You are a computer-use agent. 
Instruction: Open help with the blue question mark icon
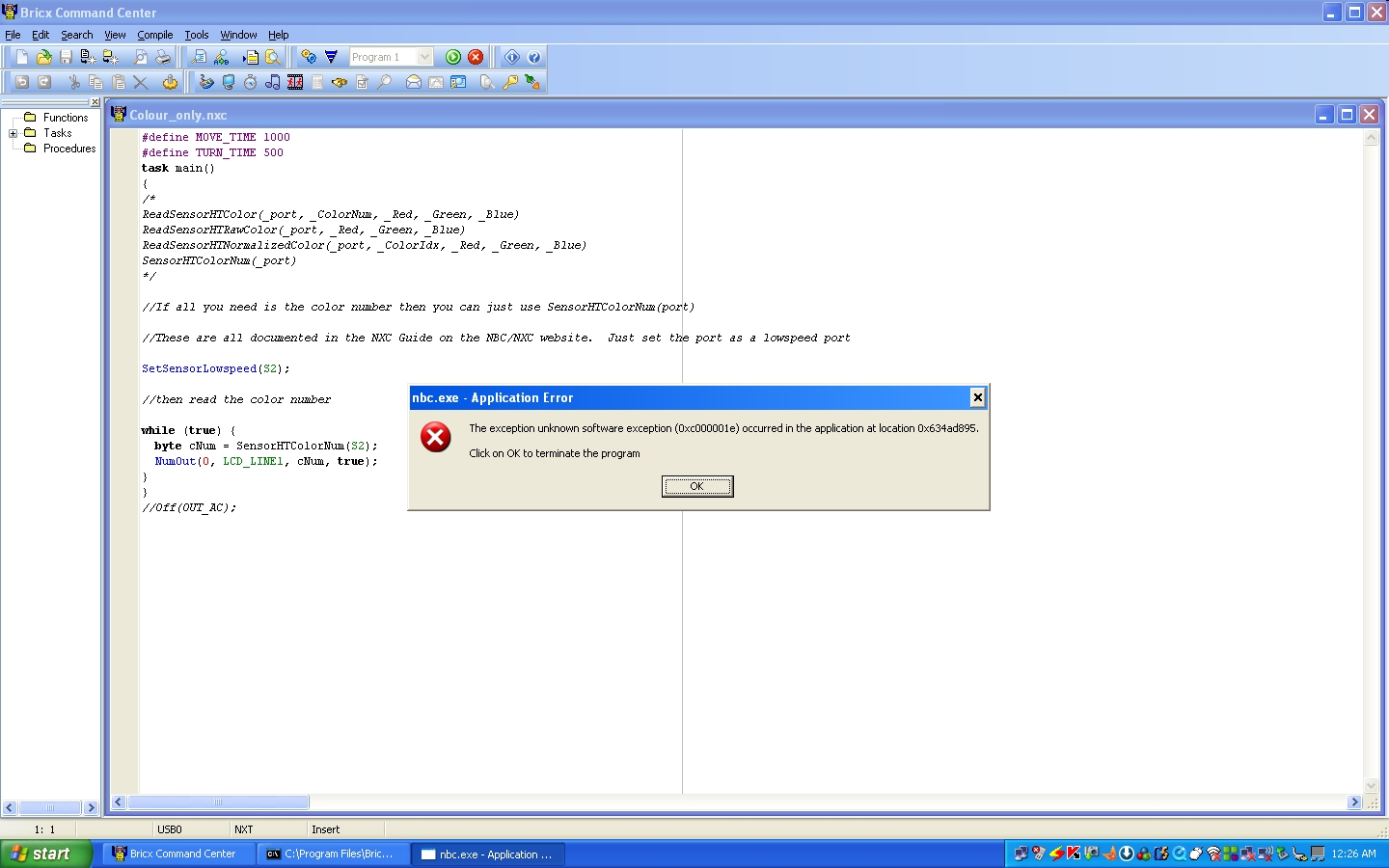click(534, 57)
